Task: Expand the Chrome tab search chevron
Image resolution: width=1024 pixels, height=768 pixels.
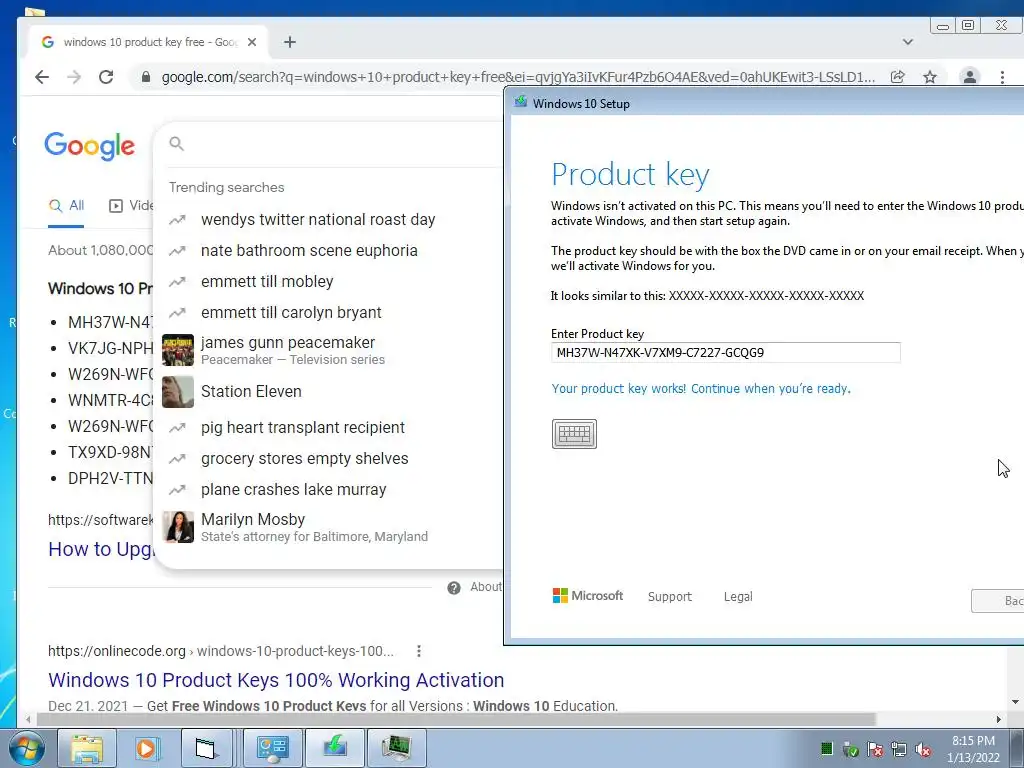Action: coord(908,42)
